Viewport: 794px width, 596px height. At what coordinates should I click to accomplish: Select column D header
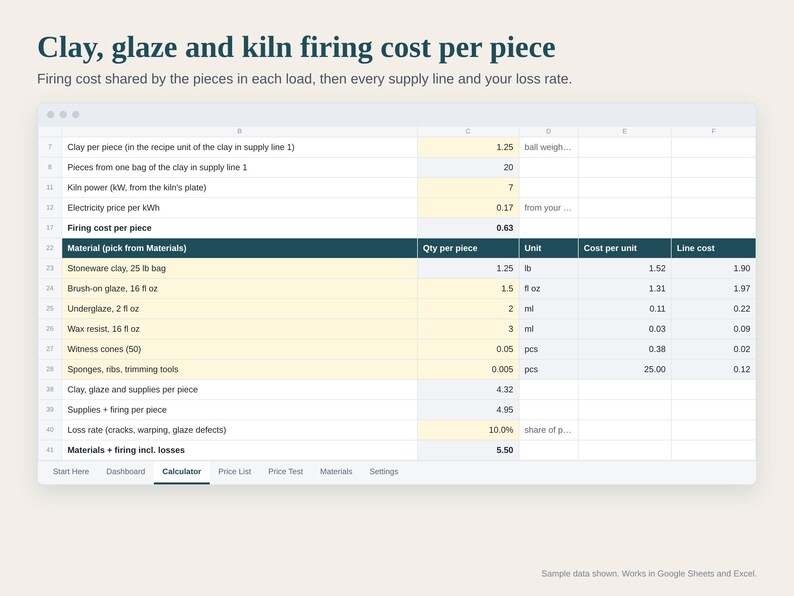point(548,131)
